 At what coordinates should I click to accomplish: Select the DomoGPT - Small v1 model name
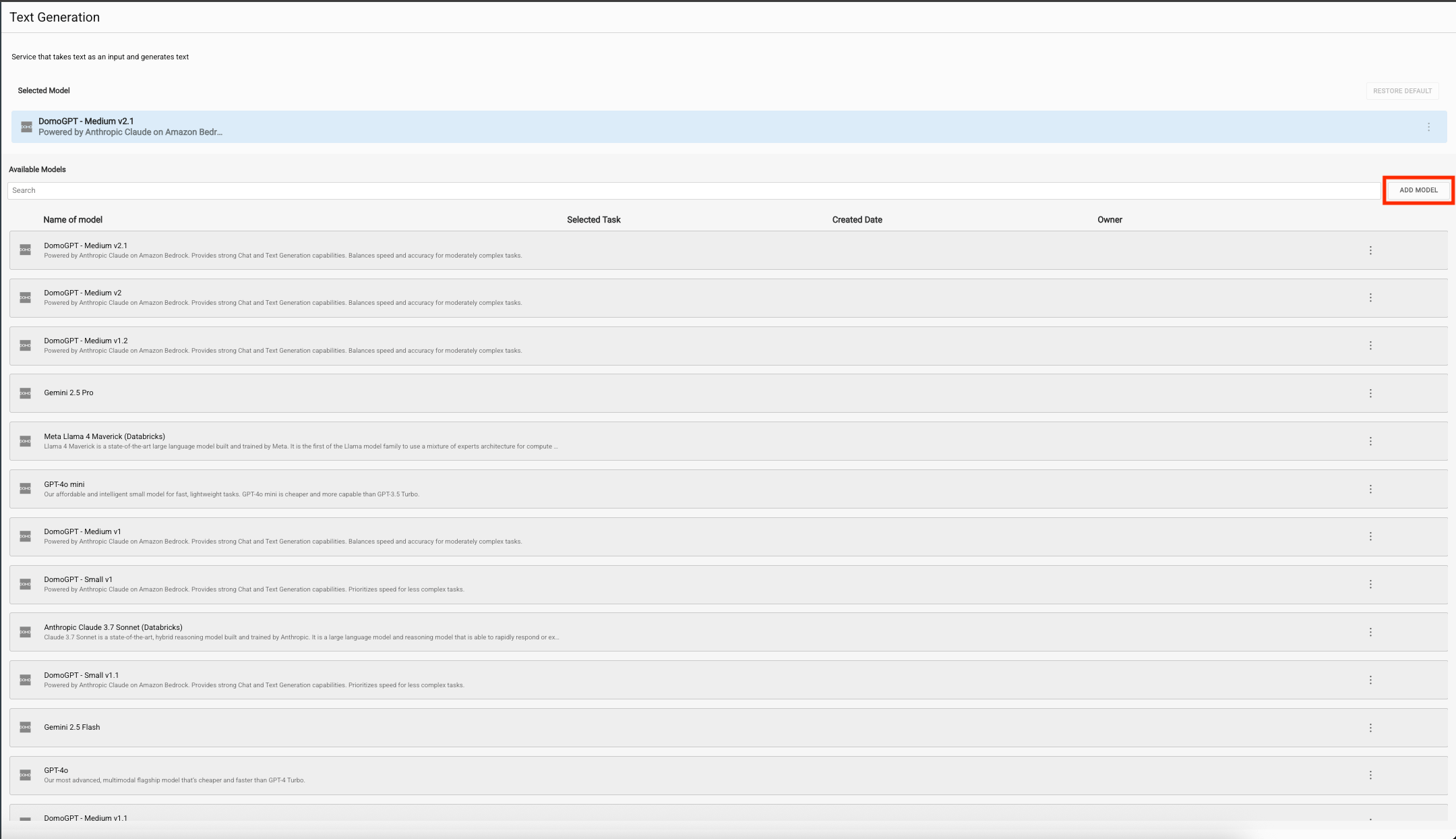point(78,579)
